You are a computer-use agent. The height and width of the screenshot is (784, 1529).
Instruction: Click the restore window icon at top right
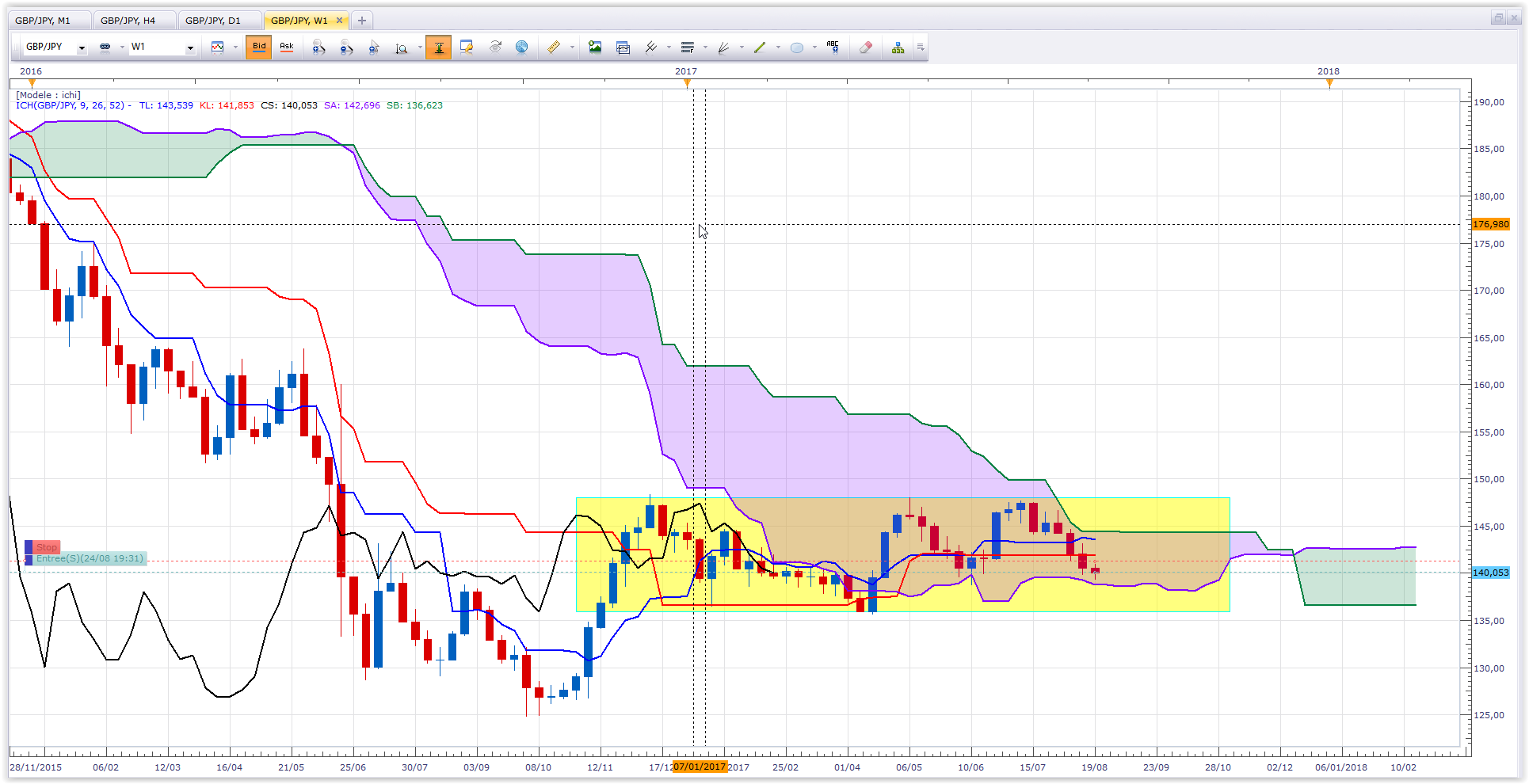(x=1498, y=17)
